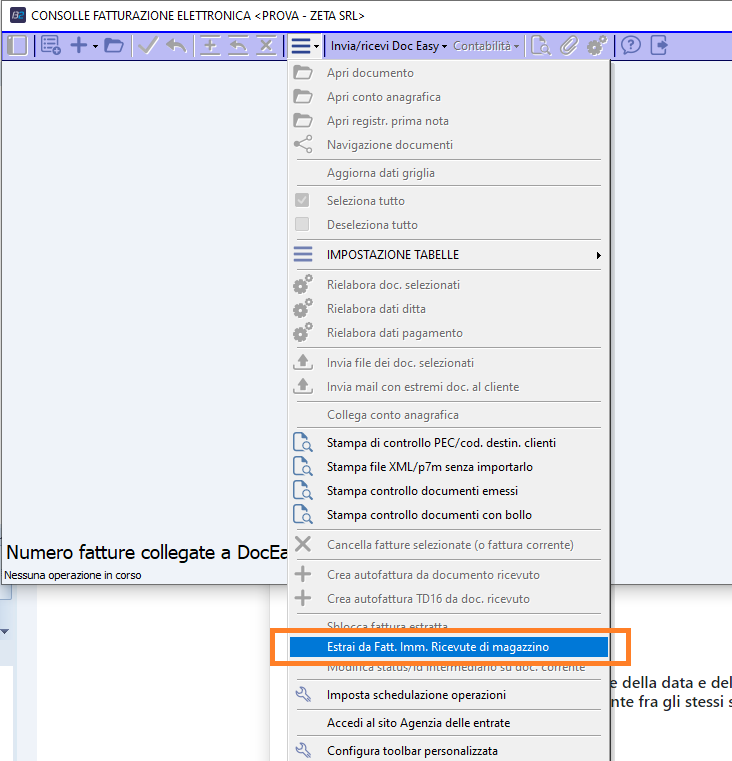Choose Accedi al sito Agenzia delle entrate
Image resolution: width=732 pixels, height=761 pixels.
449,723
